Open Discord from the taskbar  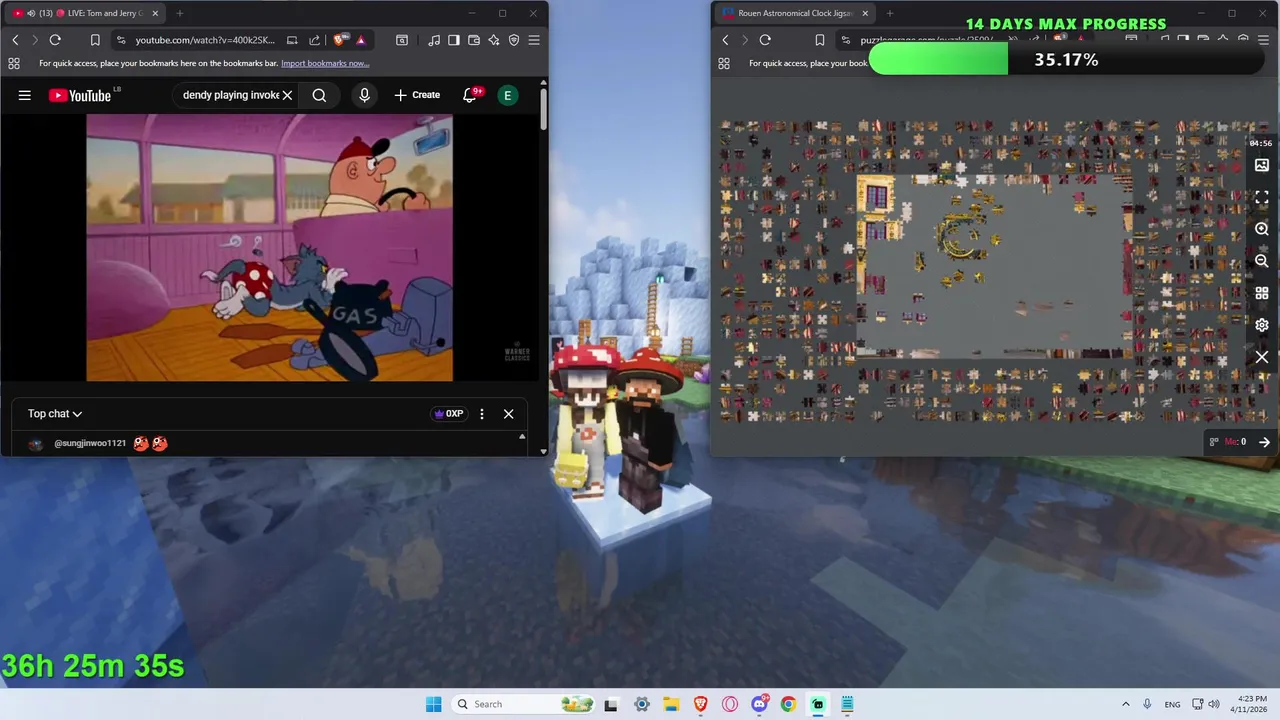(x=759, y=704)
